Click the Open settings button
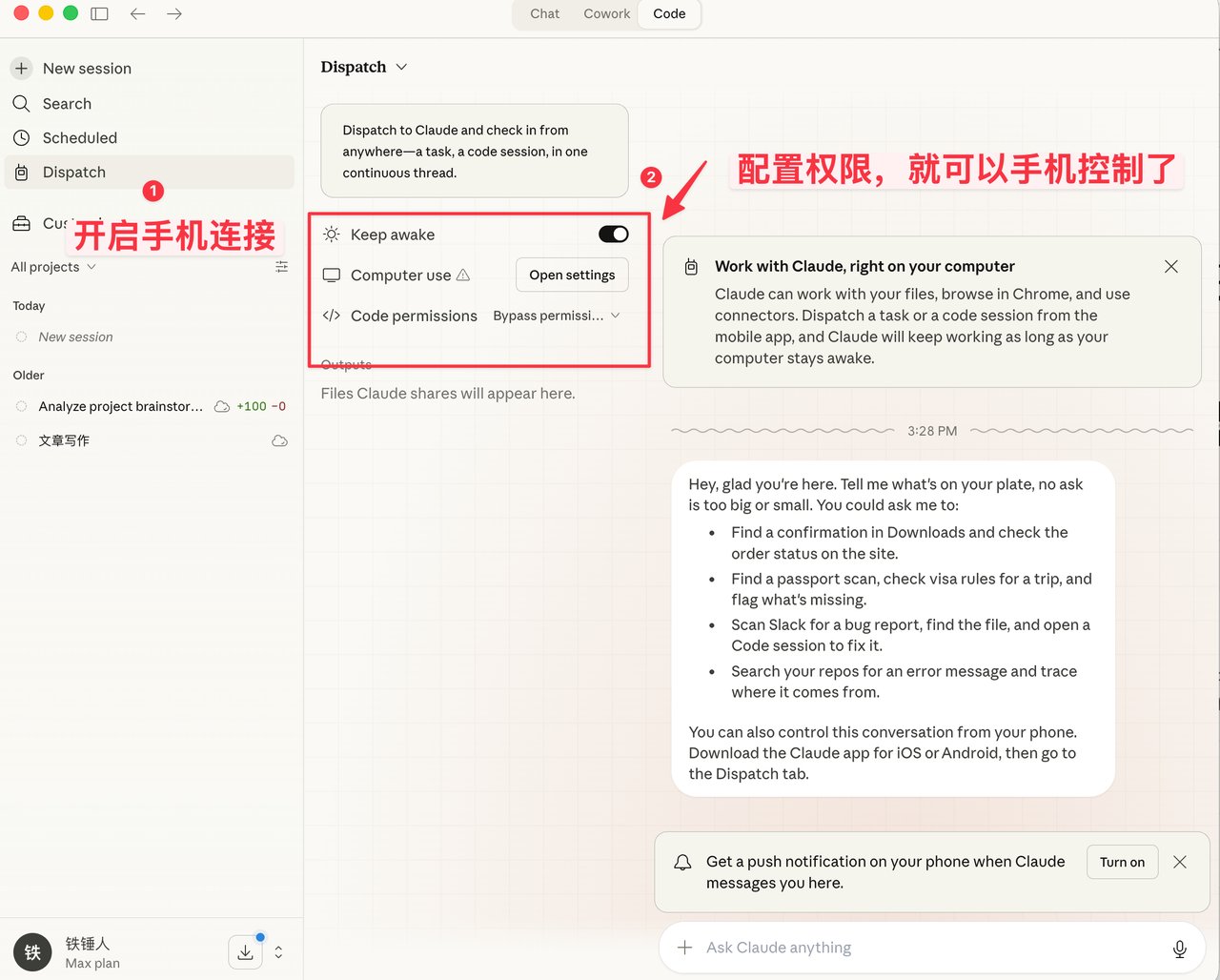Viewport: 1220px width, 980px height. click(572, 275)
